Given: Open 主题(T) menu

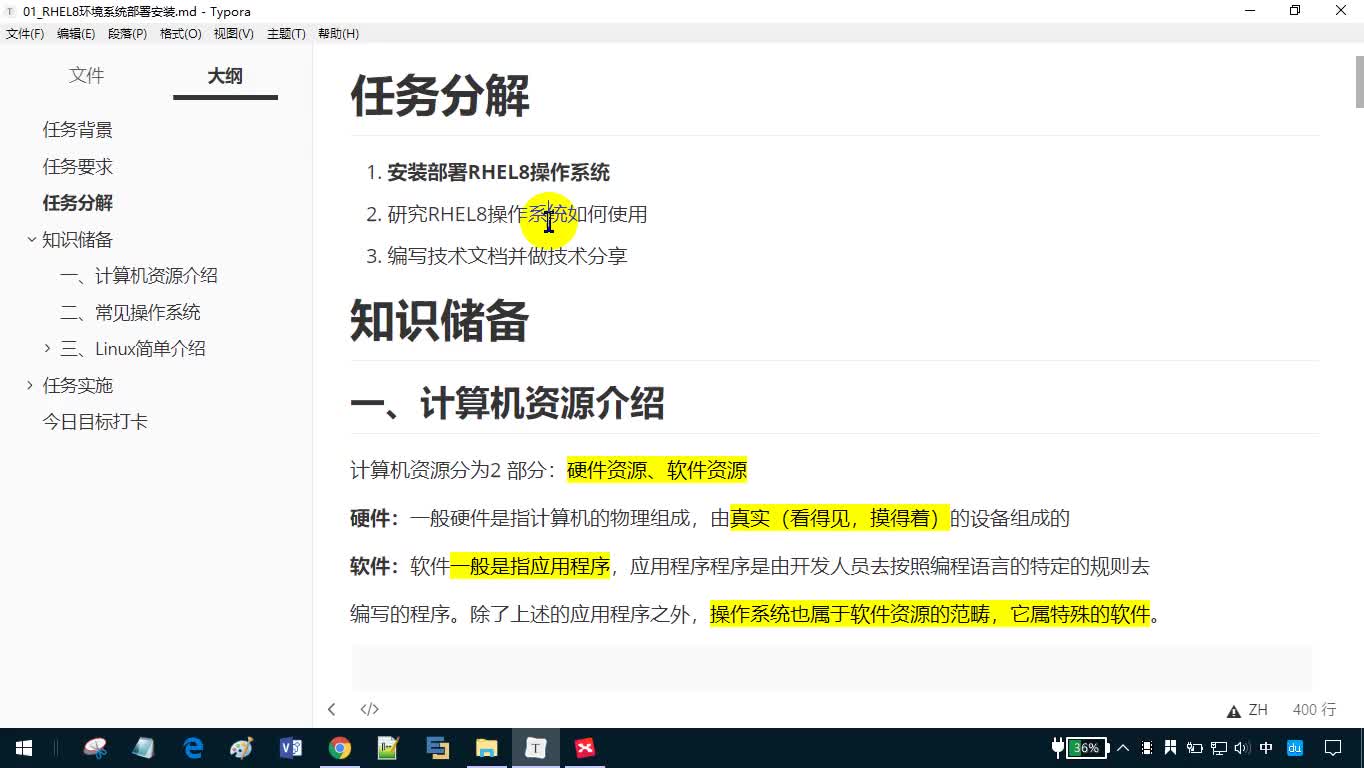Looking at the screenshot, I should 286,34.
